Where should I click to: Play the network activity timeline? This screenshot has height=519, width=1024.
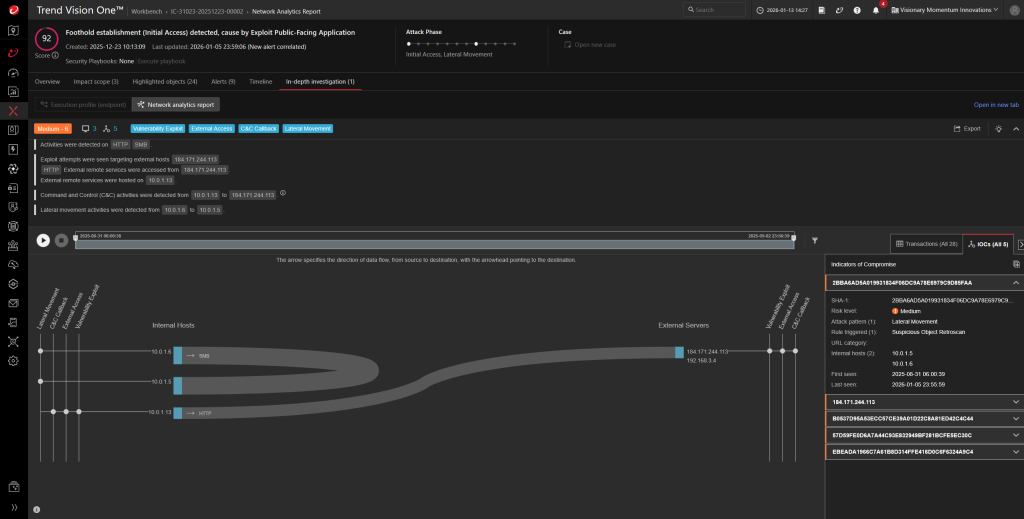coord(43,240)
